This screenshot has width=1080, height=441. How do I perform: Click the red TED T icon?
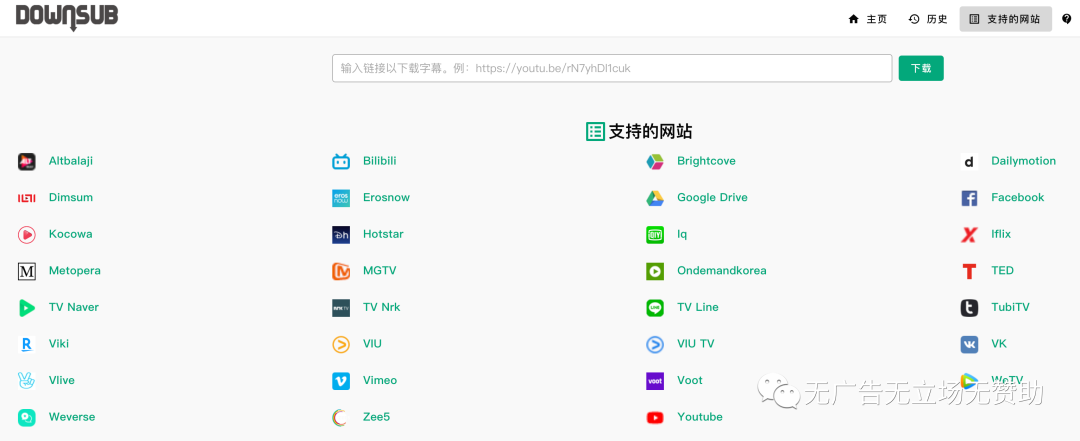coord(969,271)
